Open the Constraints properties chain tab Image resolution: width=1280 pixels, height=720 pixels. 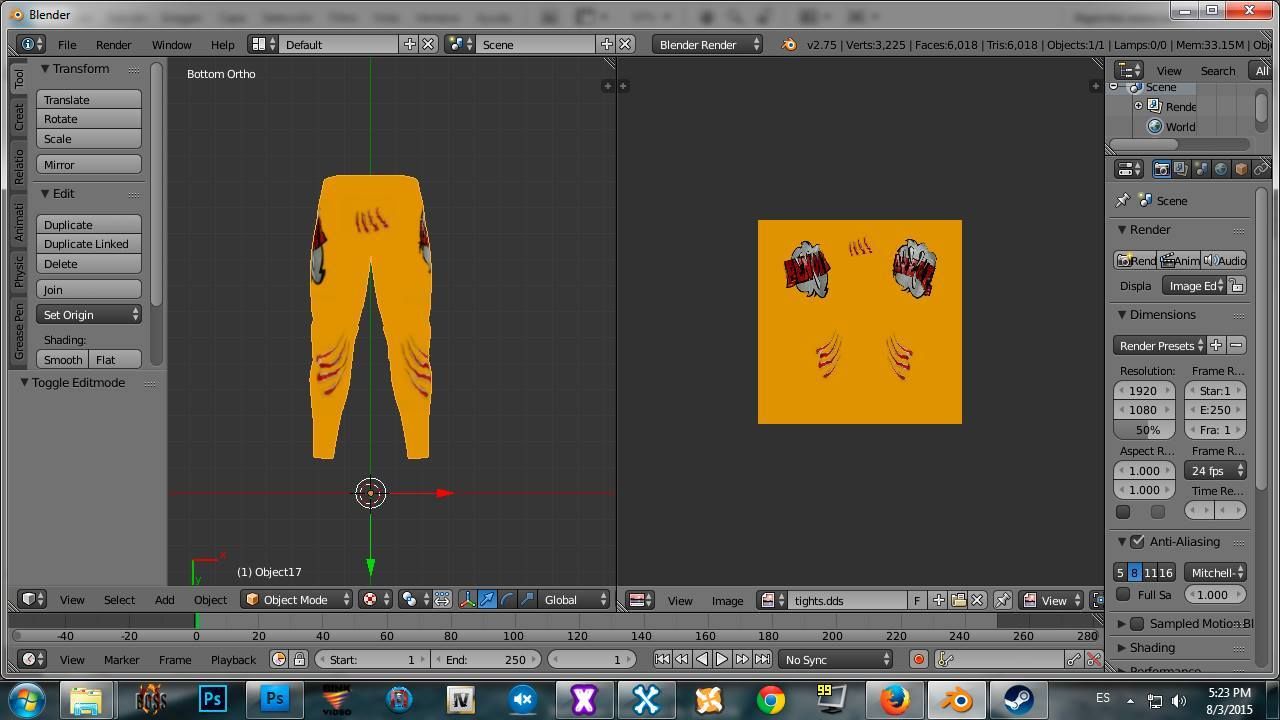coord(1261,169)
